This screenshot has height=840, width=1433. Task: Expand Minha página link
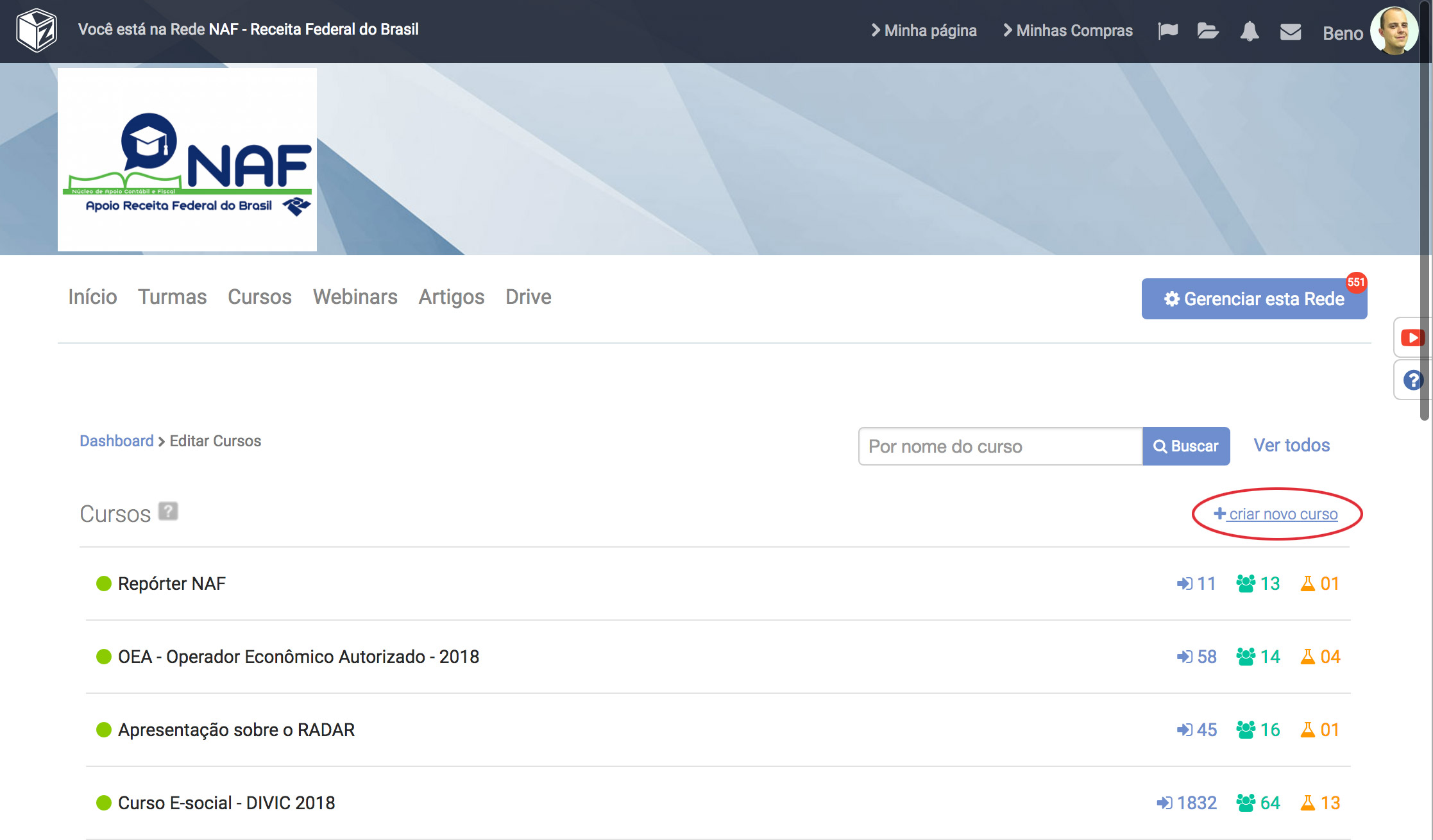click(x=924, y=31)
